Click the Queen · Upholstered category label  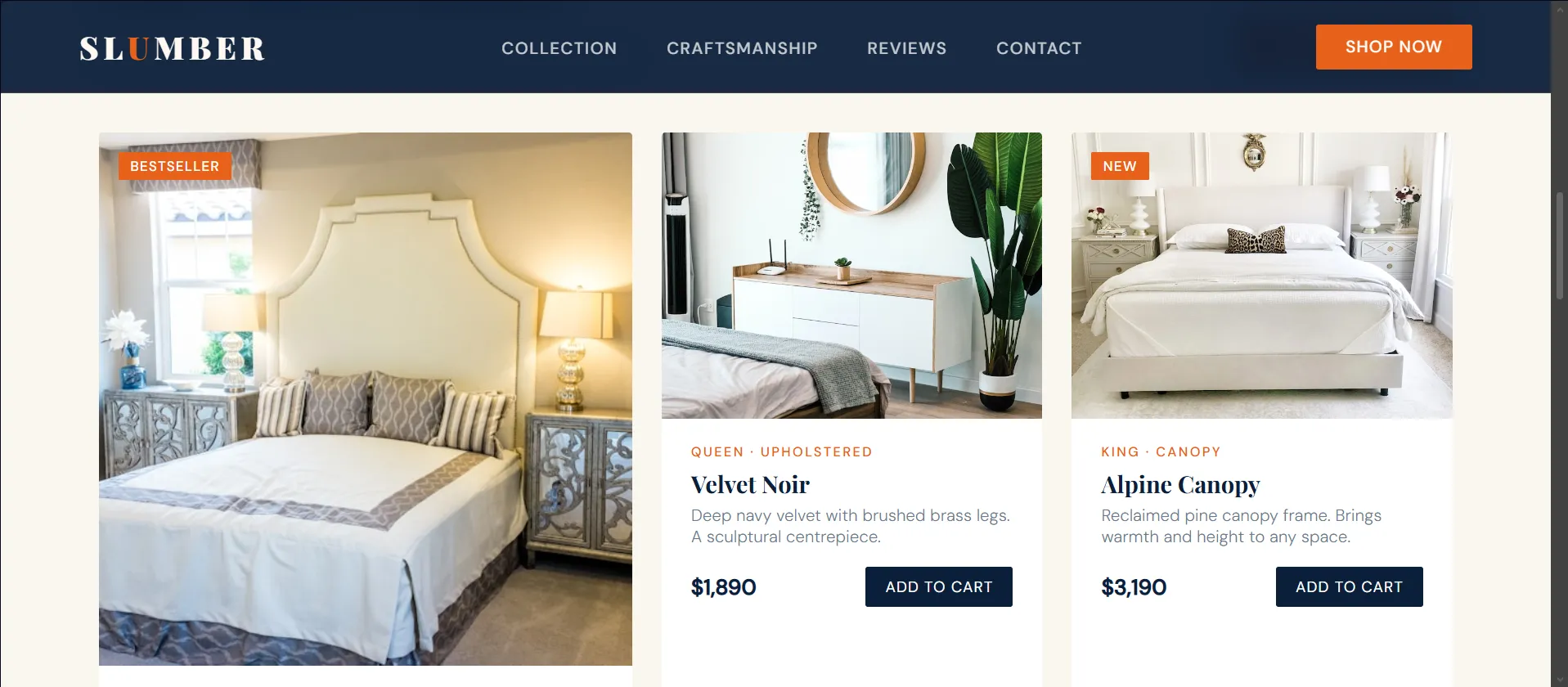point(782,451)
